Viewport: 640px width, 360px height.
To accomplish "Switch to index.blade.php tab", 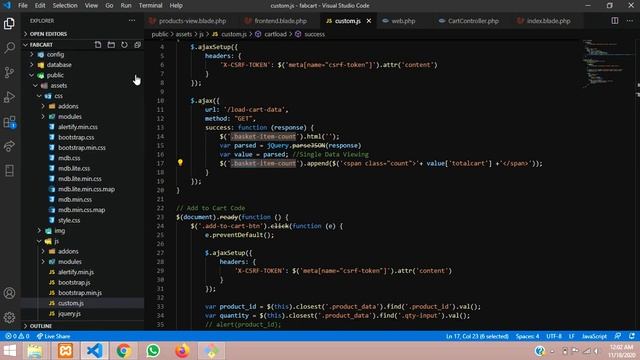I will 548,21.
